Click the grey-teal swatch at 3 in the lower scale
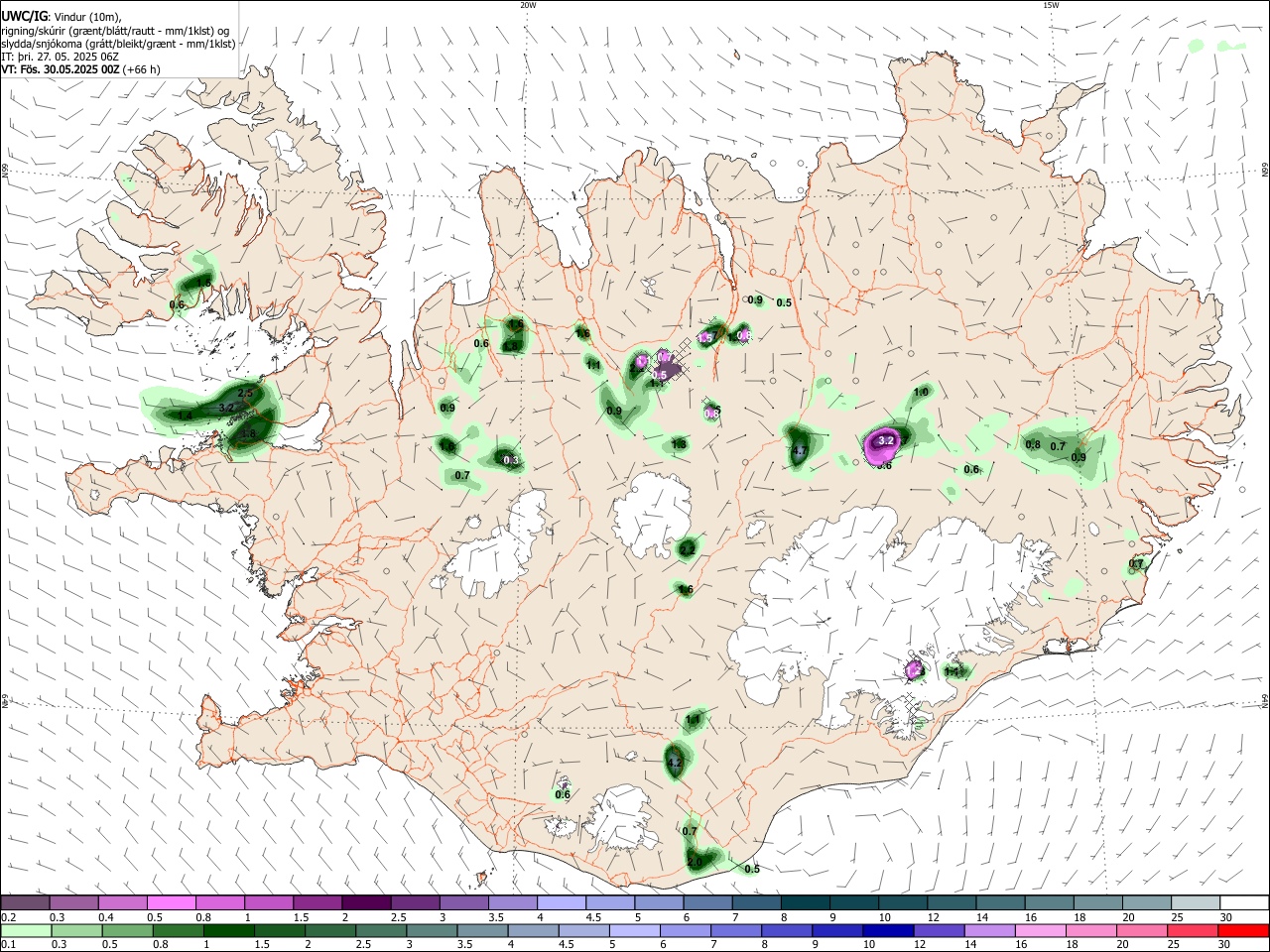The width and height of the screenshot is (1270, 952). [x=432, y=930]
